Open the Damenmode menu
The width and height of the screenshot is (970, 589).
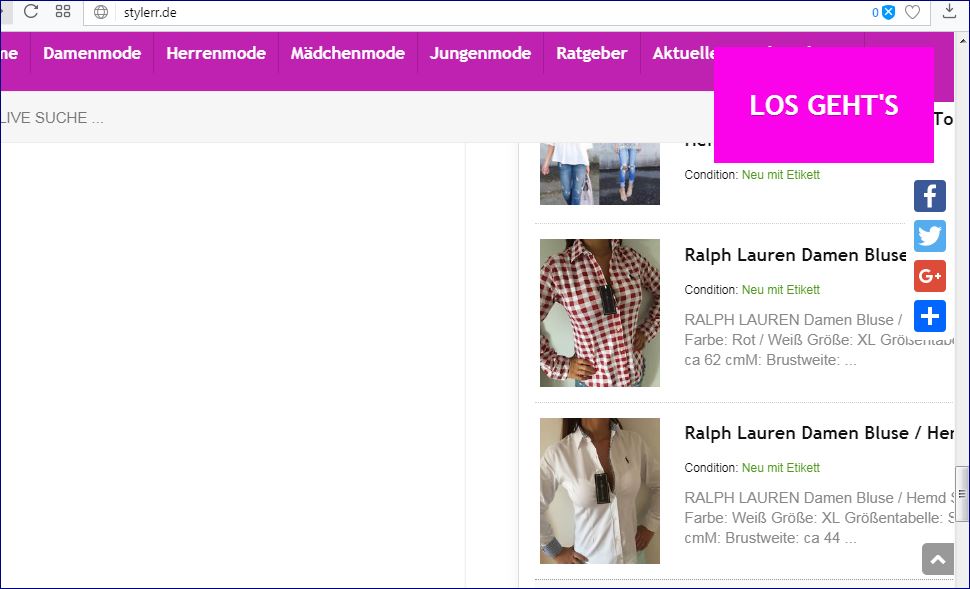(92, 53)
